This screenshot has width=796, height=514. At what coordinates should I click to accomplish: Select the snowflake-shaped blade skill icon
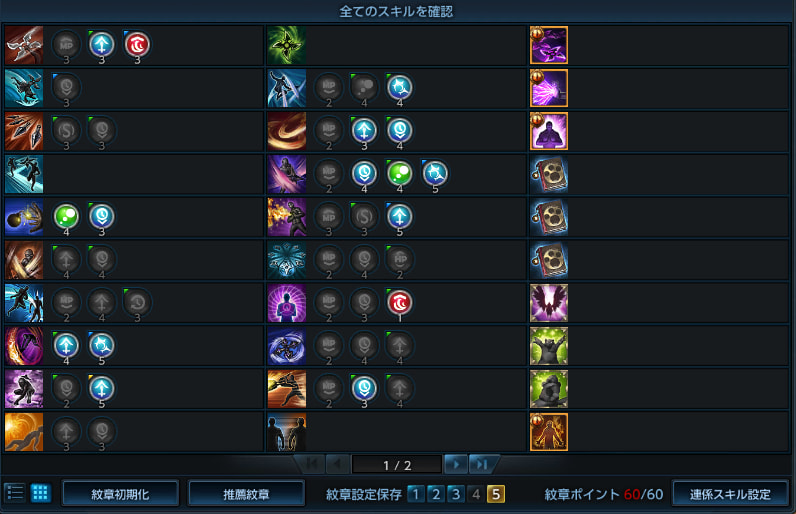[x=287, y=260]
